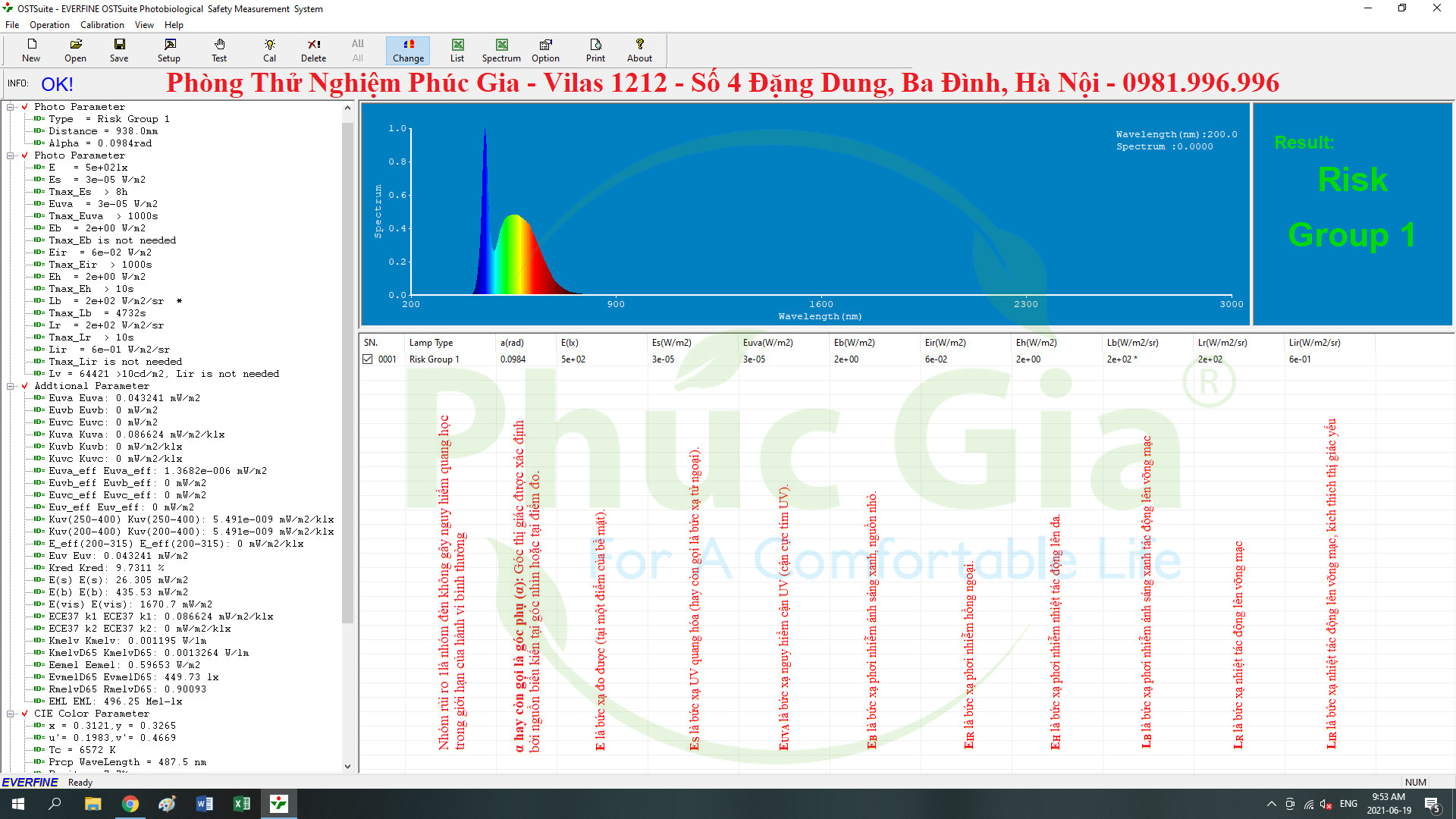Click the Delete toolbar icon

point(313,51)
